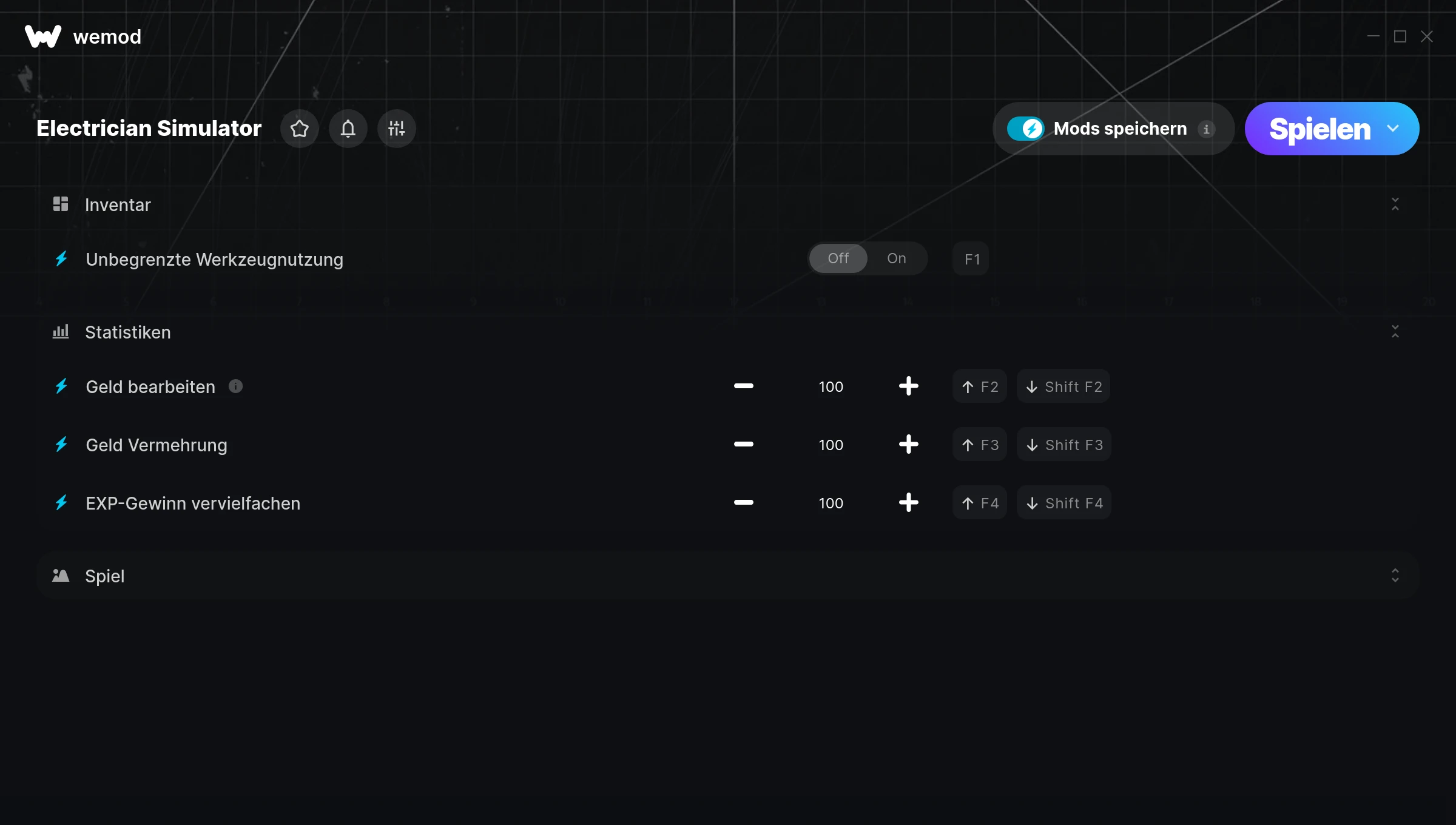This screenshot has height=825, width=1456.
Task: Click the favorite star icon
Action: pos(299,129)
